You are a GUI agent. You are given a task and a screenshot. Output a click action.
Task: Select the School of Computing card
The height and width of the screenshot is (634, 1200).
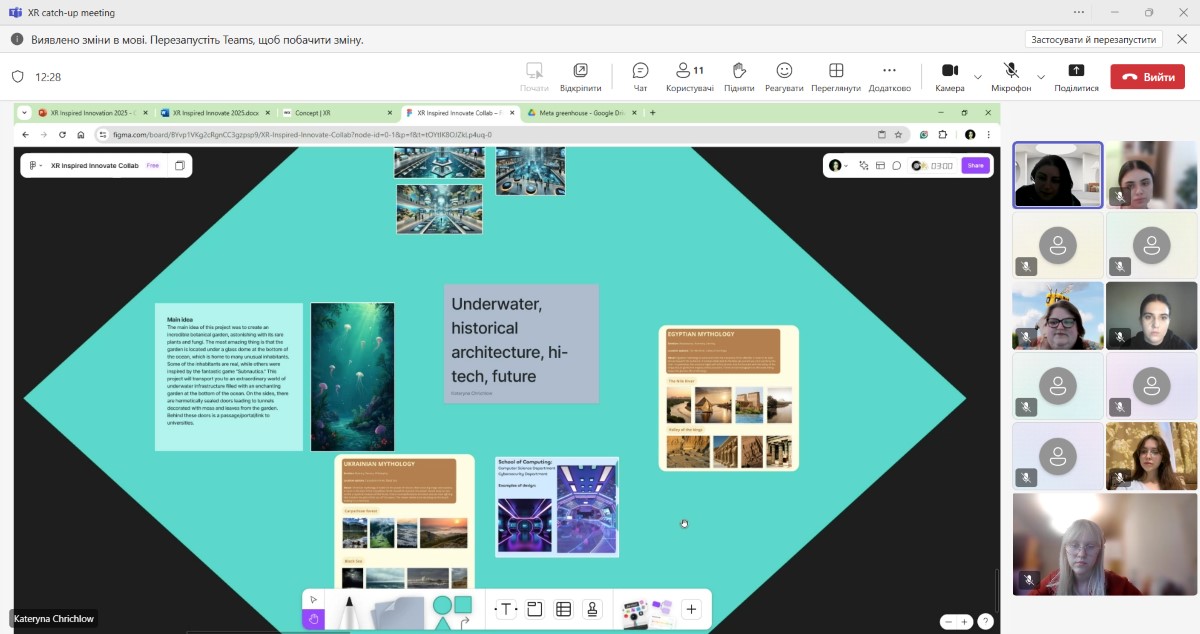[557, 506]
